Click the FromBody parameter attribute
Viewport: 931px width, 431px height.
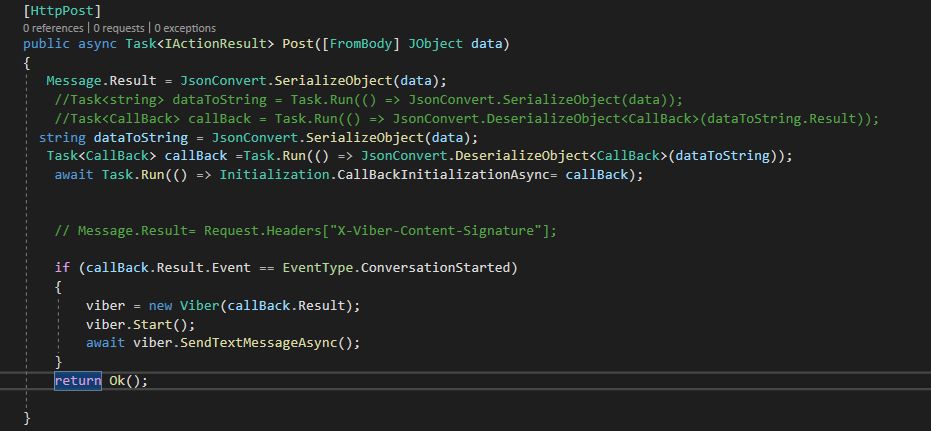(360, 44)
